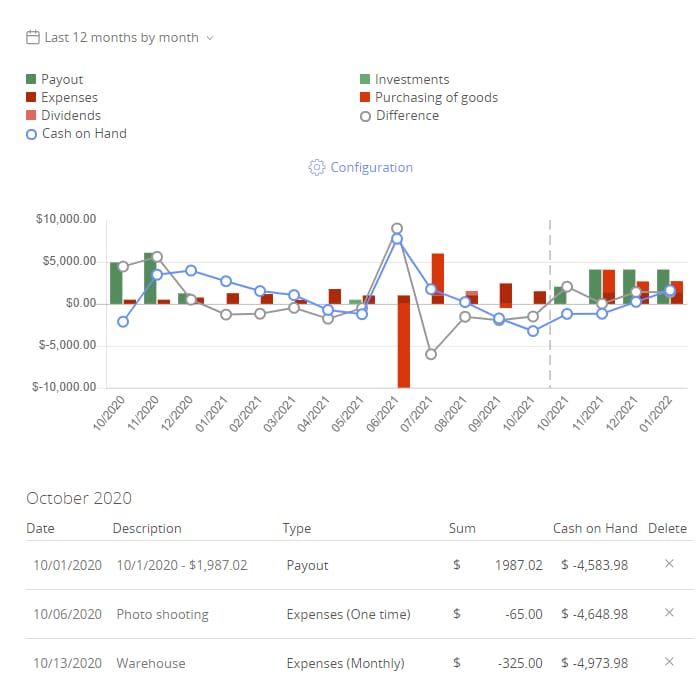Click the Configuration gear icon

(317, 167)
